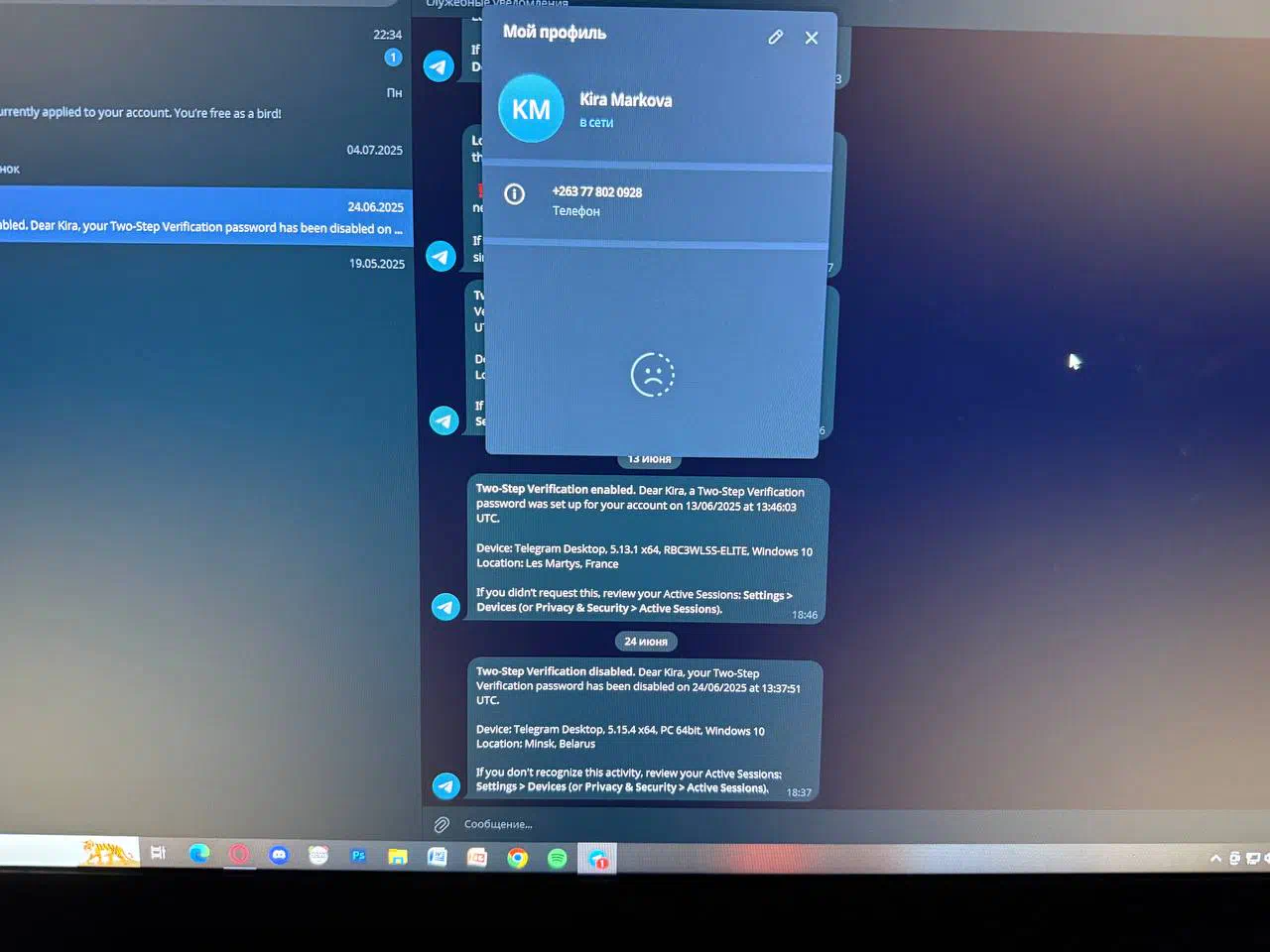This screenshot has width=1270, height=952.
Task: Click the sad face icon in the profile panel
Action: pos(653,375)
